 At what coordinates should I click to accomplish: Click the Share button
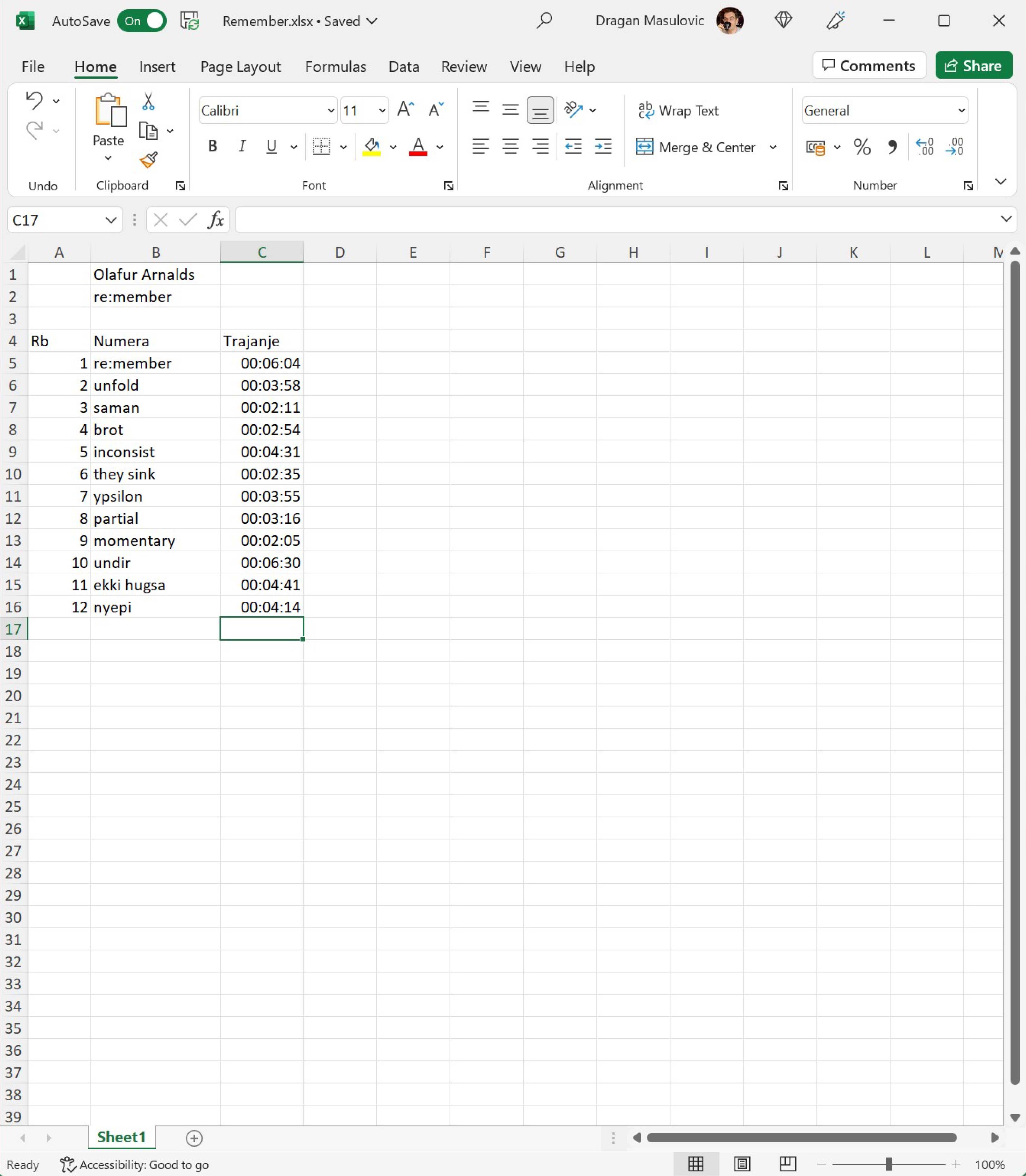pos(973,66)
